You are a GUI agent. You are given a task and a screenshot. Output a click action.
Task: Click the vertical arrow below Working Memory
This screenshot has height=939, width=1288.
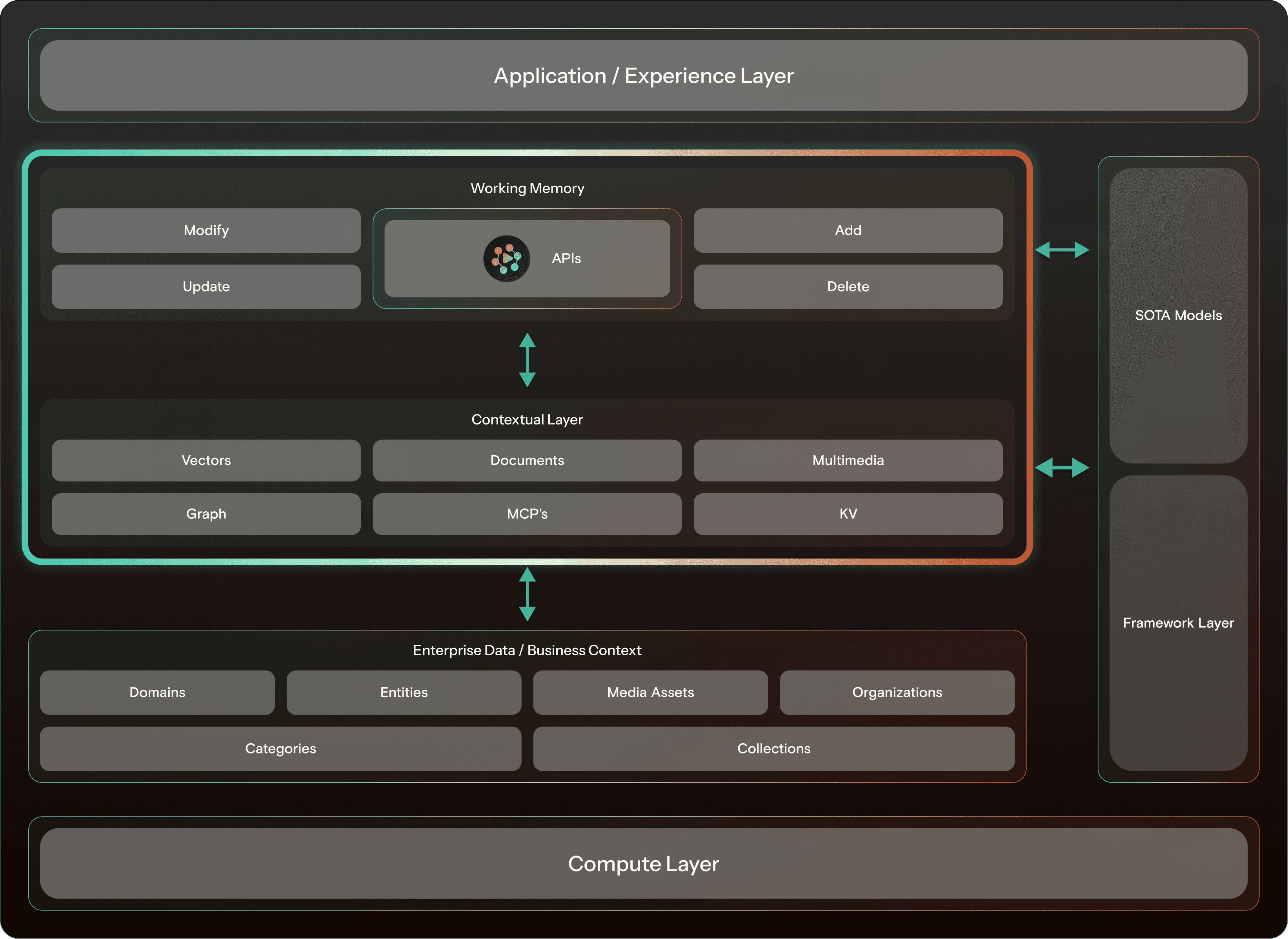527,360
